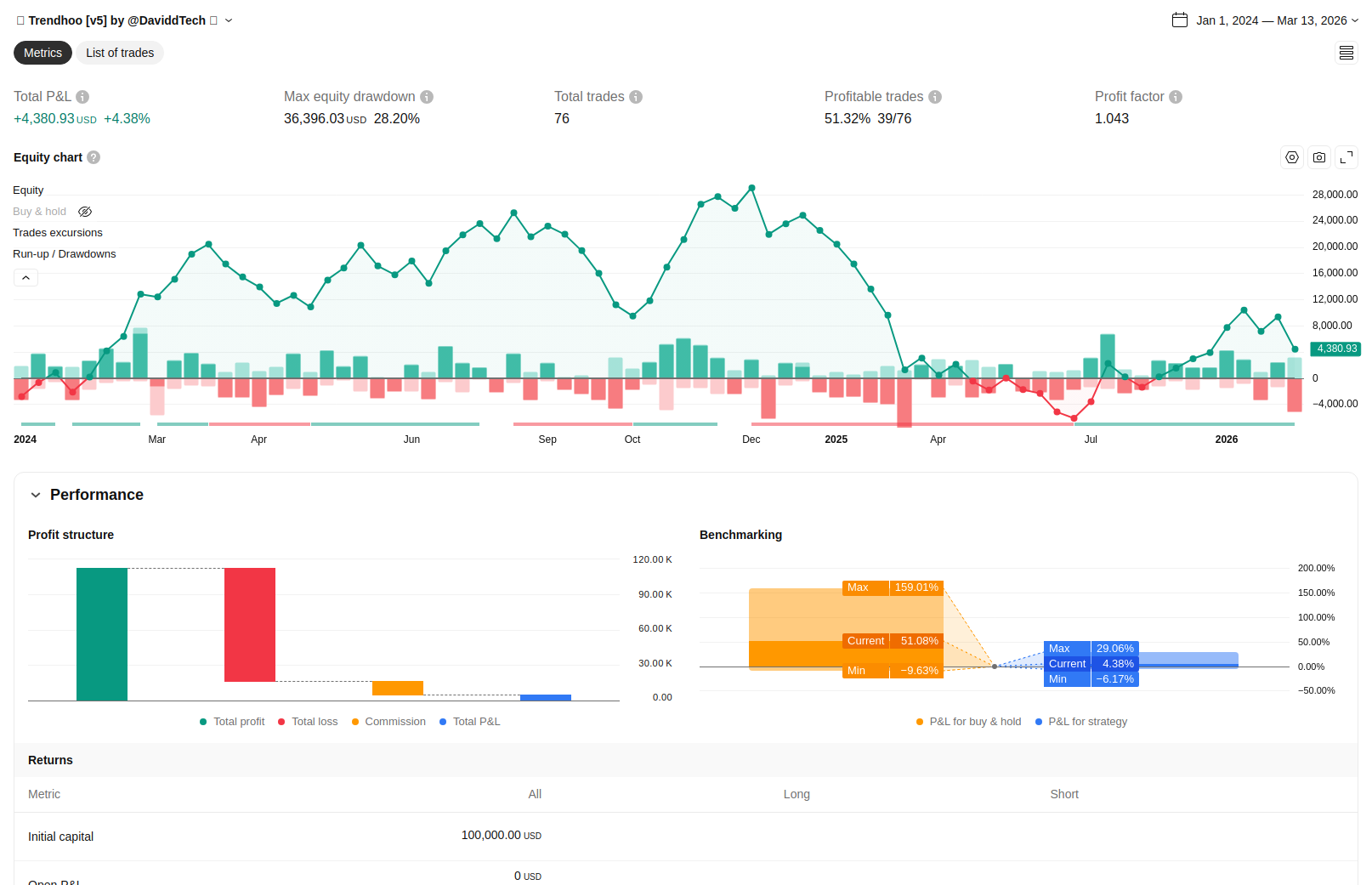This screenshot has height=885, width=1372.
Task: Expand equity chart to fullscreen
Action: [x=1346, y=157]
